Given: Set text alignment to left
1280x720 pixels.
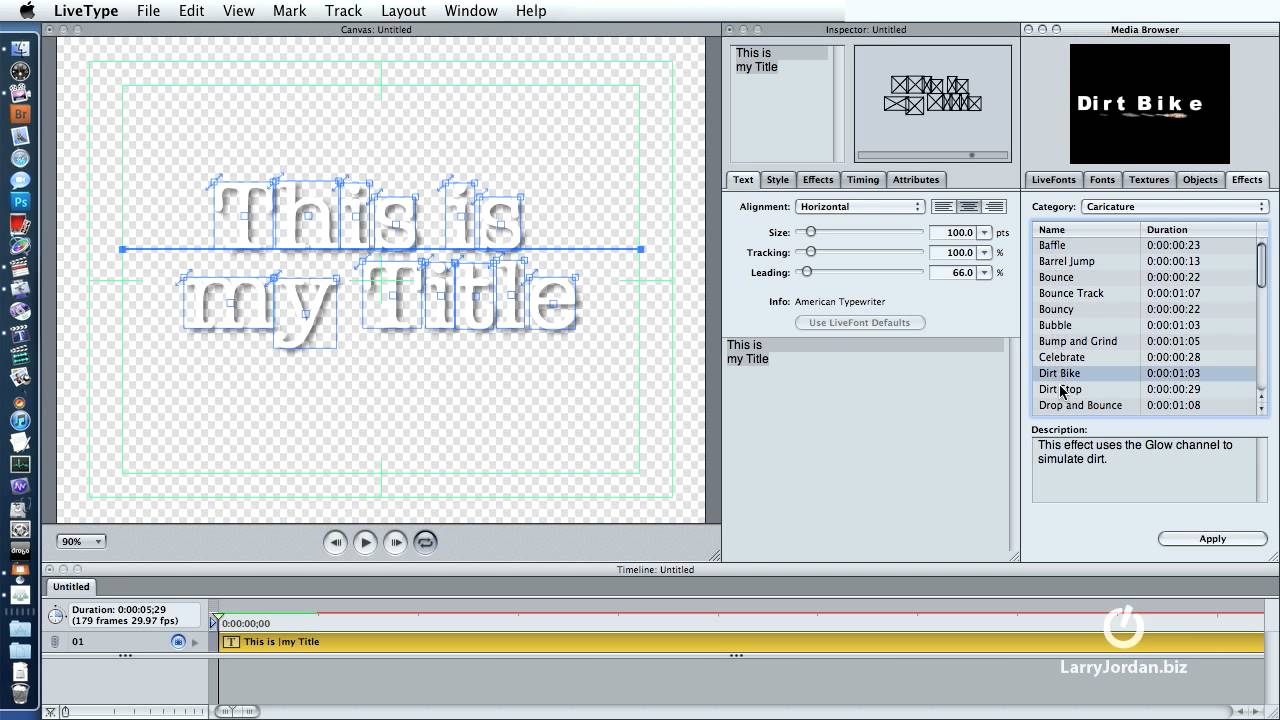Looking at the screenshot, I should pos(943,207).
